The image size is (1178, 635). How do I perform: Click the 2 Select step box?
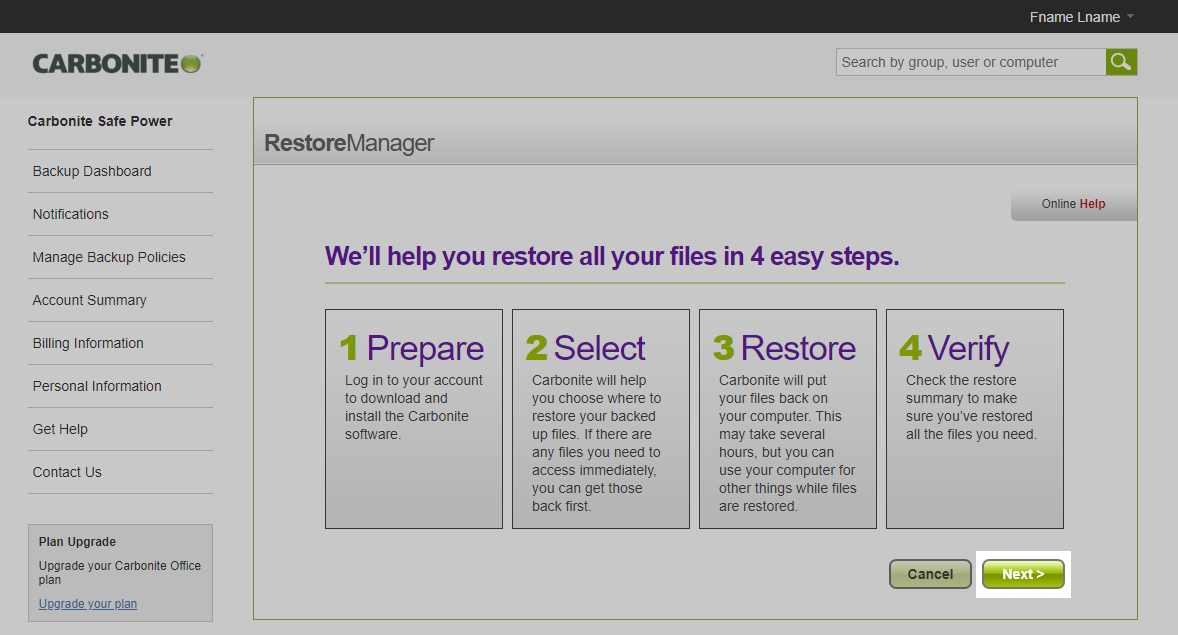pyautogui.click(x=600, y=418)
